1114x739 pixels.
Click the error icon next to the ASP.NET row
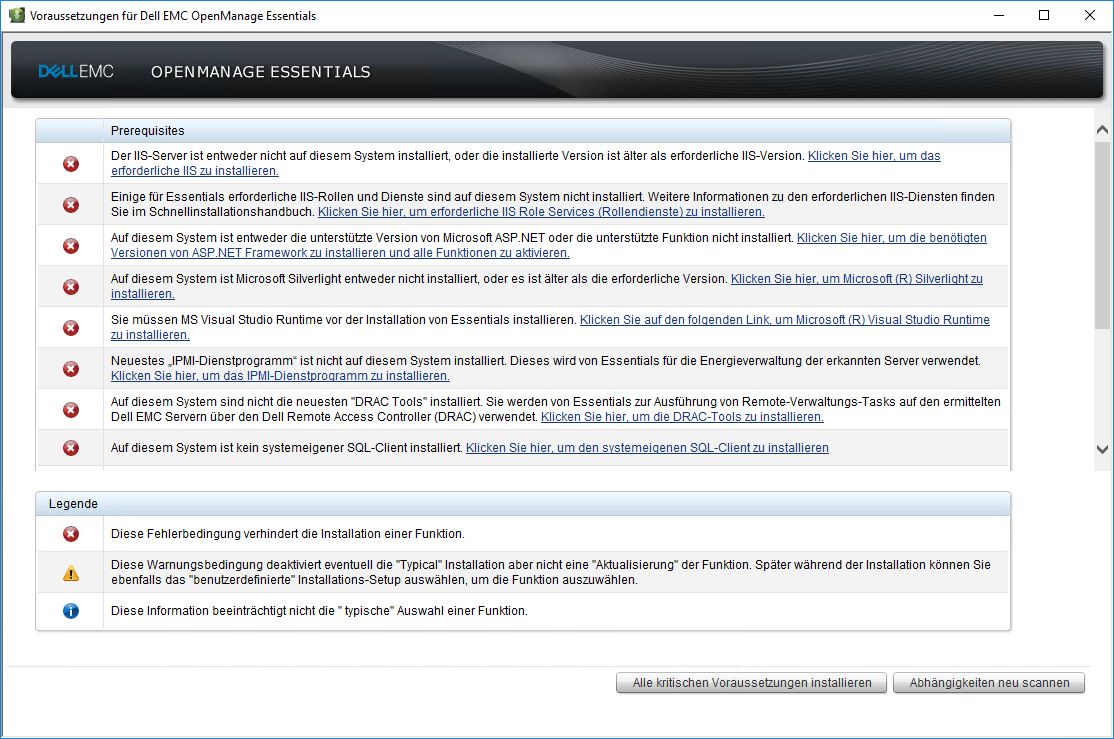71,246
